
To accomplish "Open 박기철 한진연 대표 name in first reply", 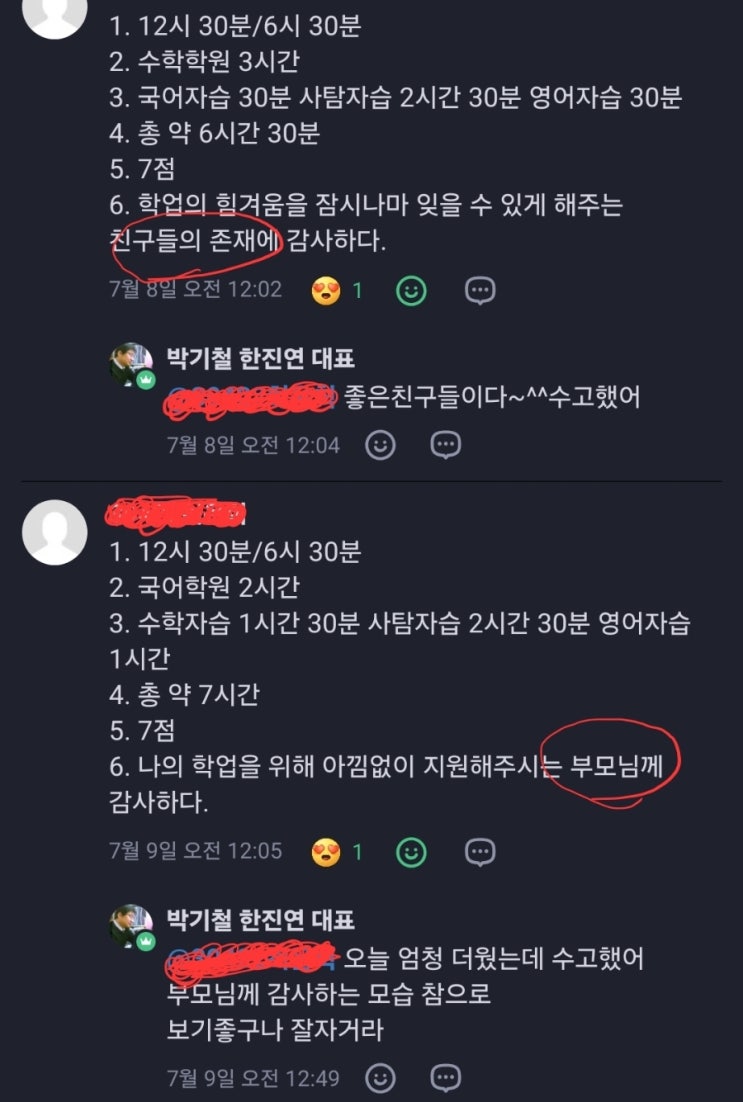I will click(260, 358).
